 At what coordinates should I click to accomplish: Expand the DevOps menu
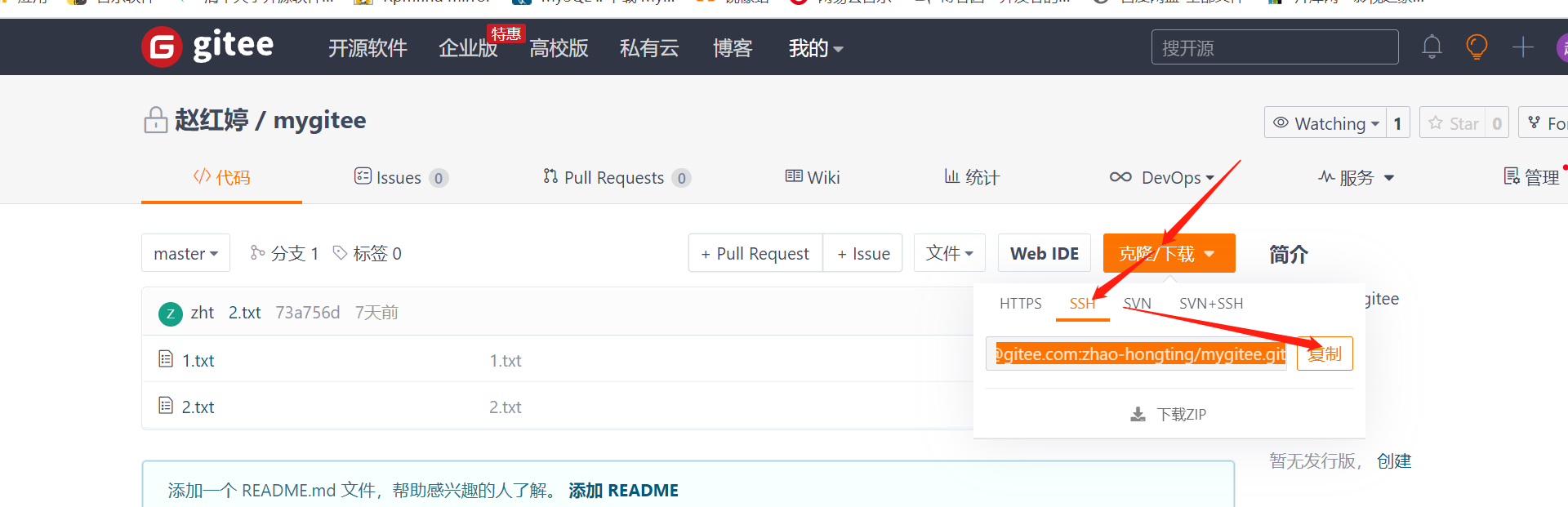pos(1161,177)
